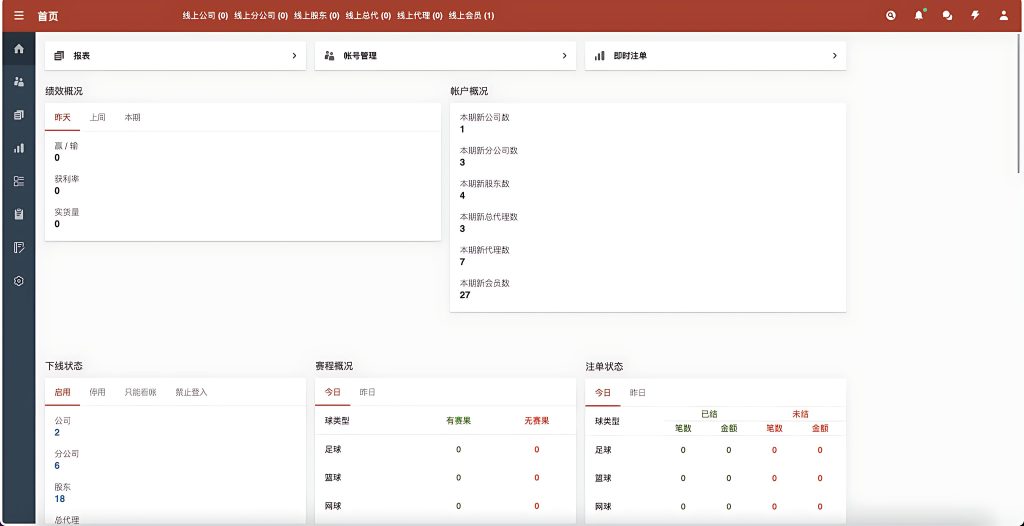Click the 首页 page title

(48, 16)
